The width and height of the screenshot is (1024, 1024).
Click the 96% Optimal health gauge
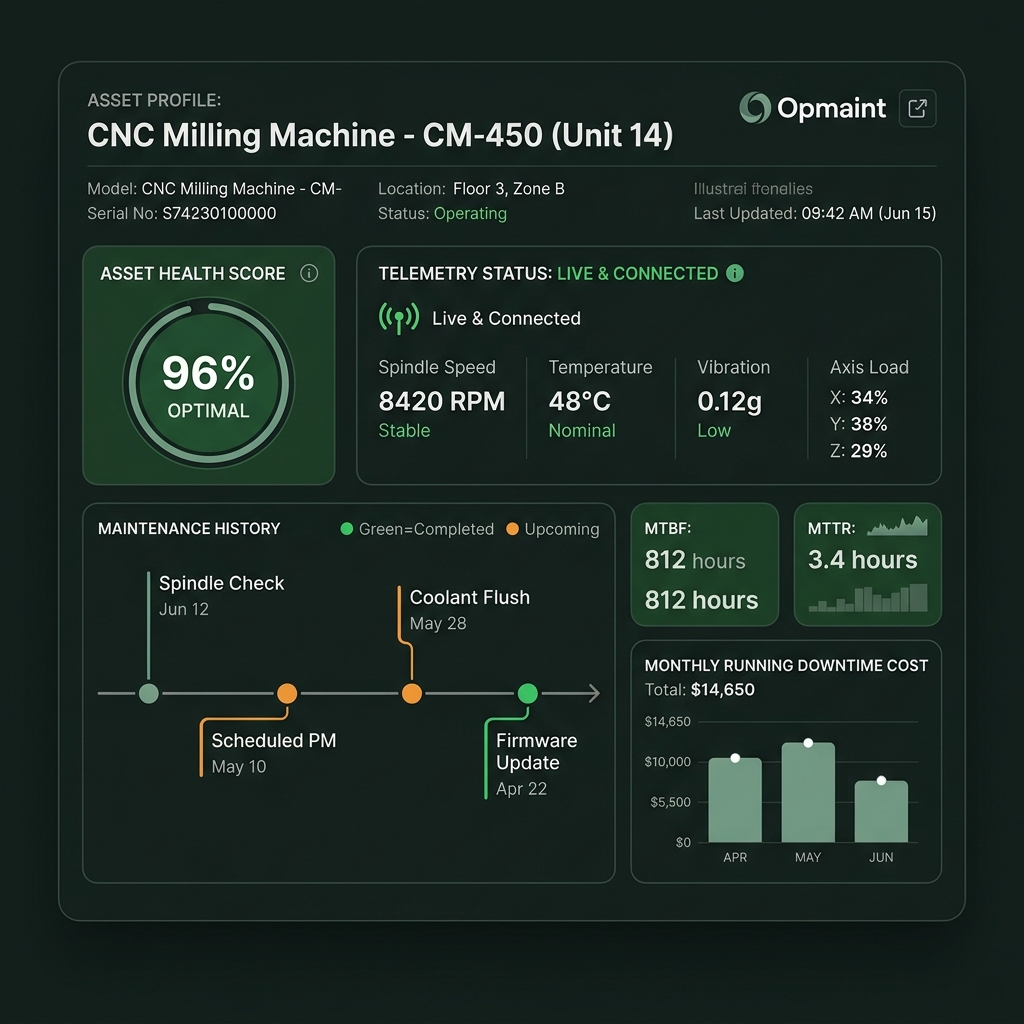(x=208, y=383)
